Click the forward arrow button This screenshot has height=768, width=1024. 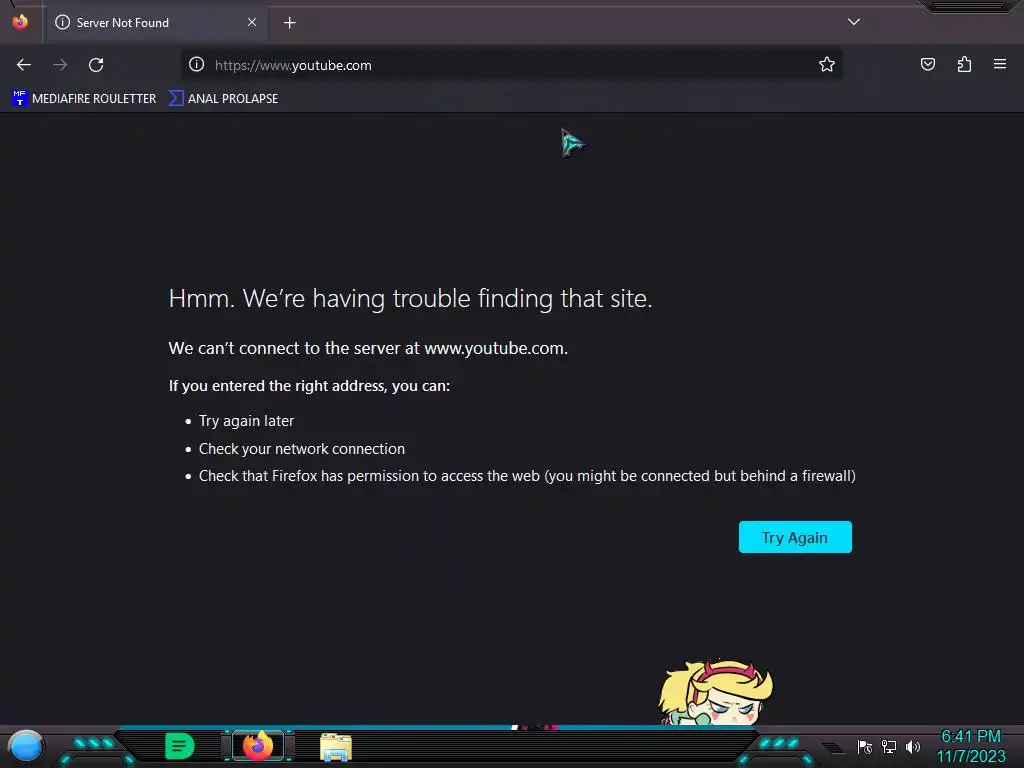60,65
